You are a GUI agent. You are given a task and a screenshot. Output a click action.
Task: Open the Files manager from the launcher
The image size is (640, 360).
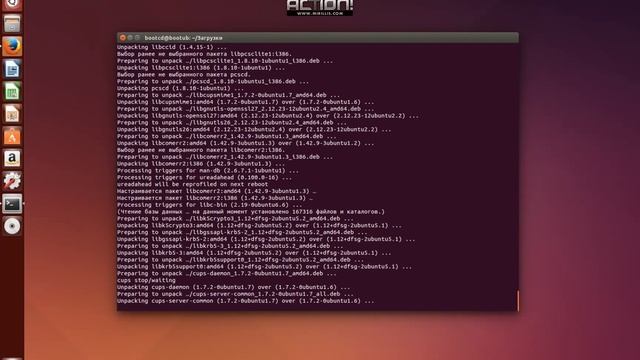tap(12, 24)
